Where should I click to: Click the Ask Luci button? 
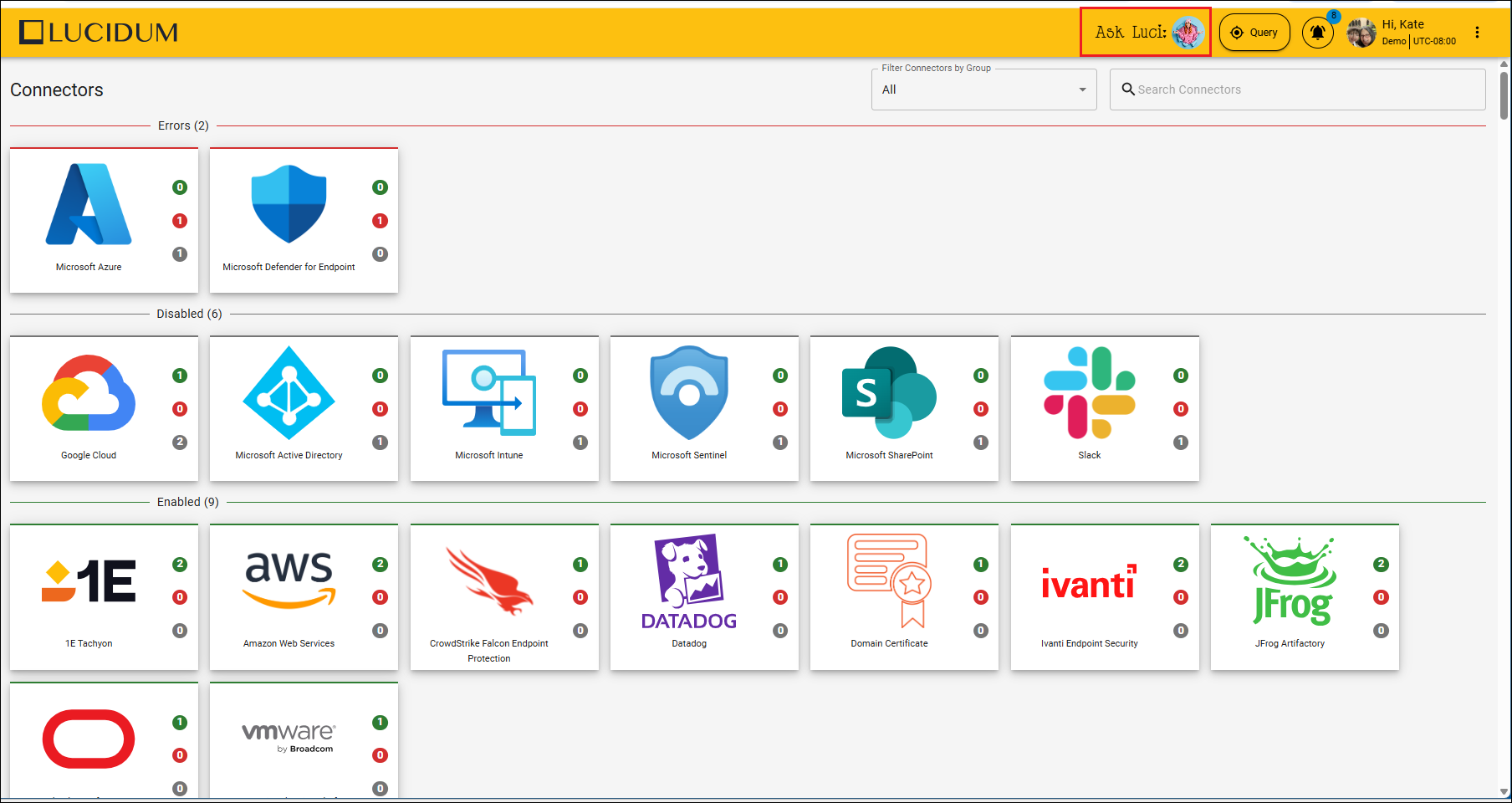pos(1146,33)
